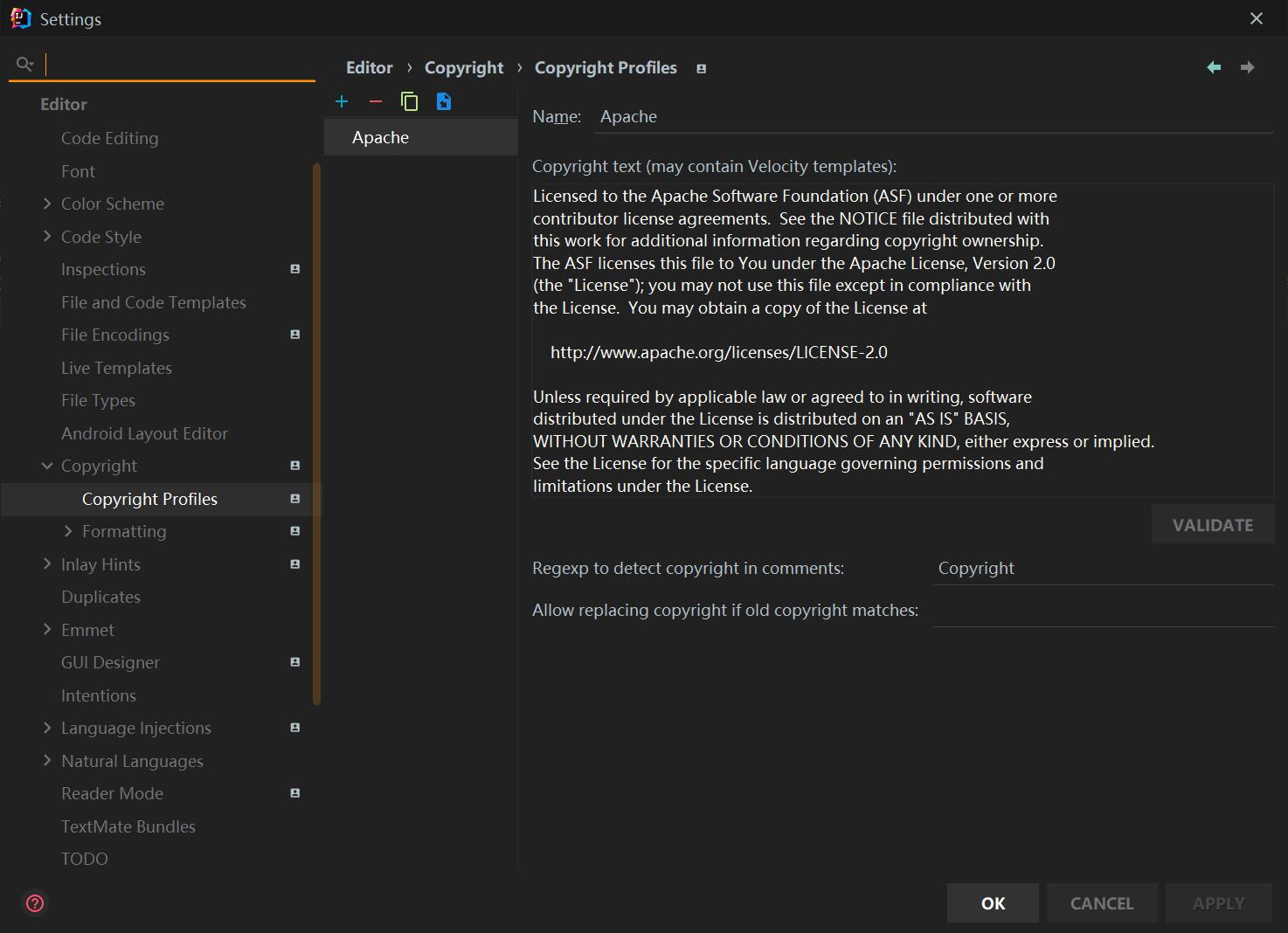Import a copyright profile from file
The image size is (1288, 933).
pyautogui.click(x=444, y=102)
